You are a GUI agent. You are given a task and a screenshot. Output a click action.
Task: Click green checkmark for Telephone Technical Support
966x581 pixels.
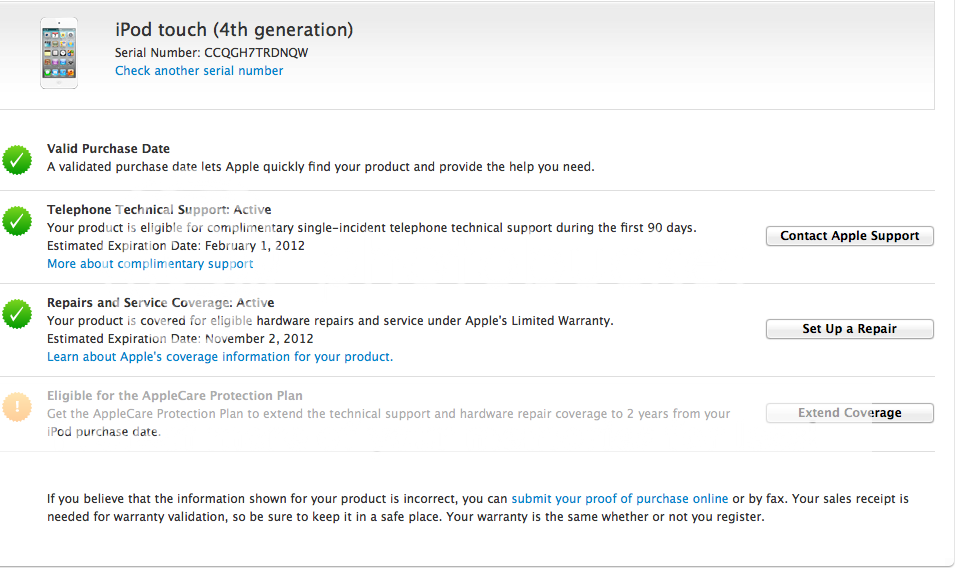tap(17, 221)
